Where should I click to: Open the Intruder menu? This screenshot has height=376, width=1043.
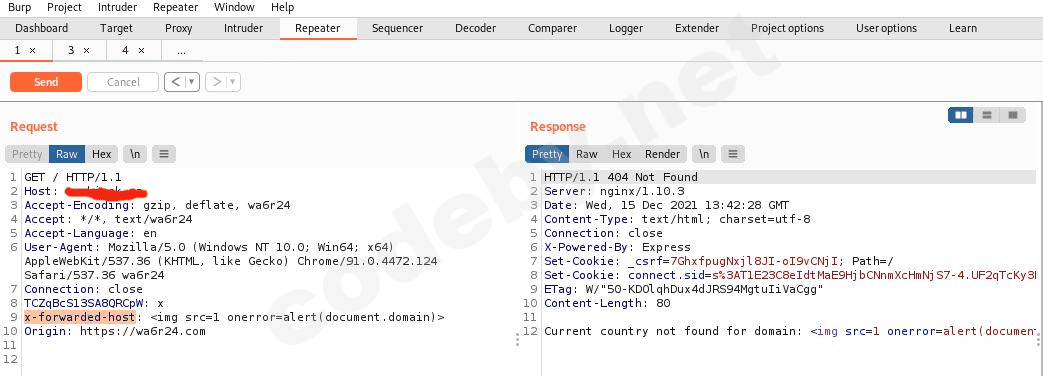pos(117,7)
